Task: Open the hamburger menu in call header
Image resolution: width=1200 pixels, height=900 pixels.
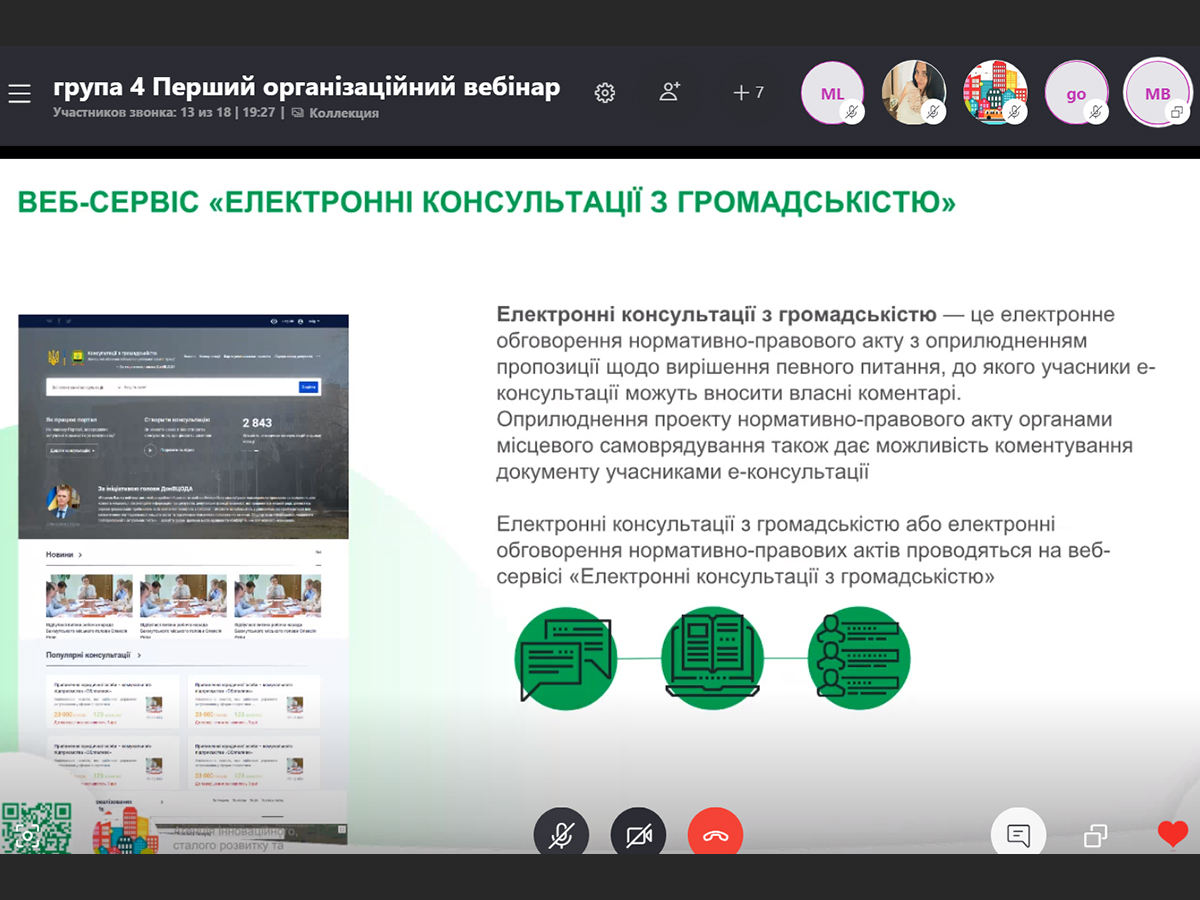Action: pos(20,94)
